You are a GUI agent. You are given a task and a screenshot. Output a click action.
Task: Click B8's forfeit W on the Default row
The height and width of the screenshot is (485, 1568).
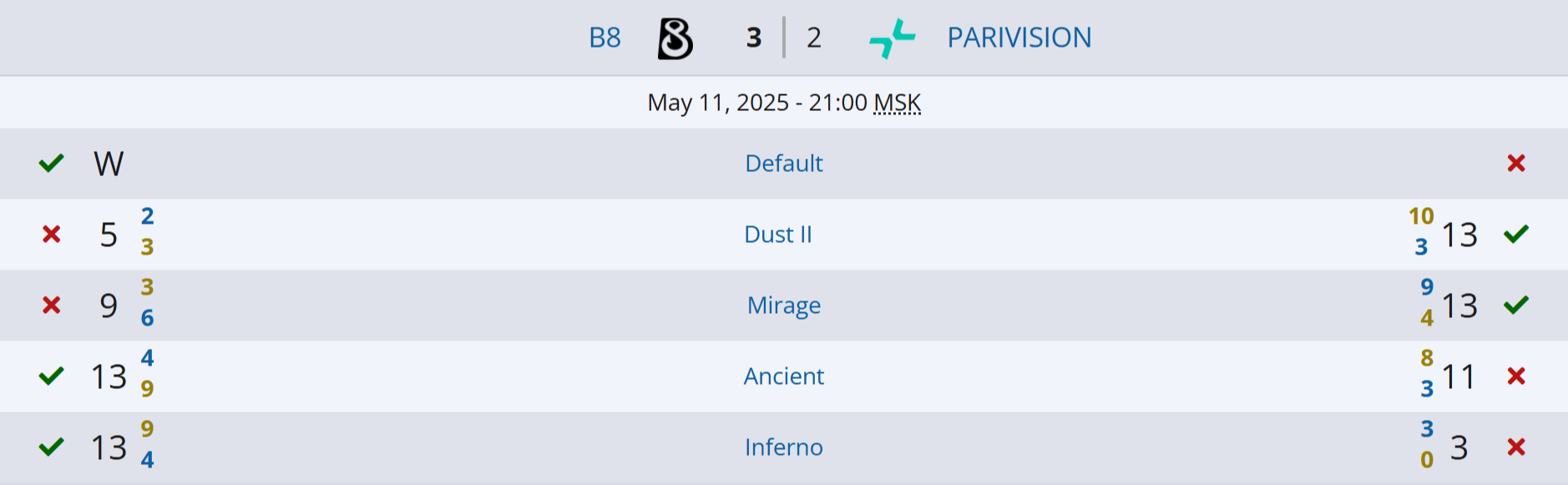(x=108, y=164)
